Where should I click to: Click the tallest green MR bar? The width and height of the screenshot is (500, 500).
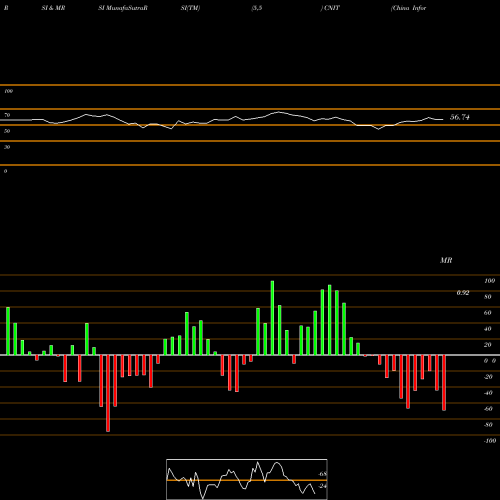pyautogui.click(x=272, y=318)
